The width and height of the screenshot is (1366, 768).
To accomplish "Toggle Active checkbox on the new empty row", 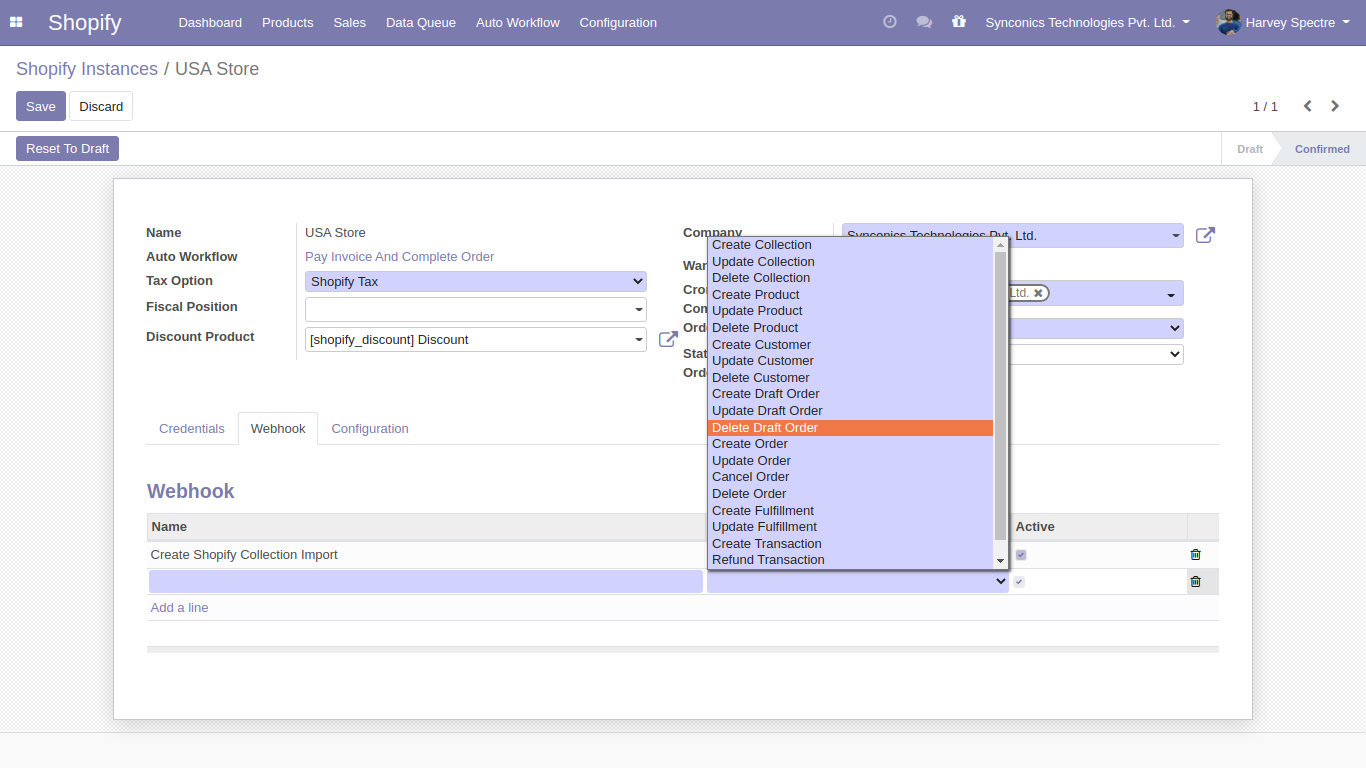I will point(1019,582).
